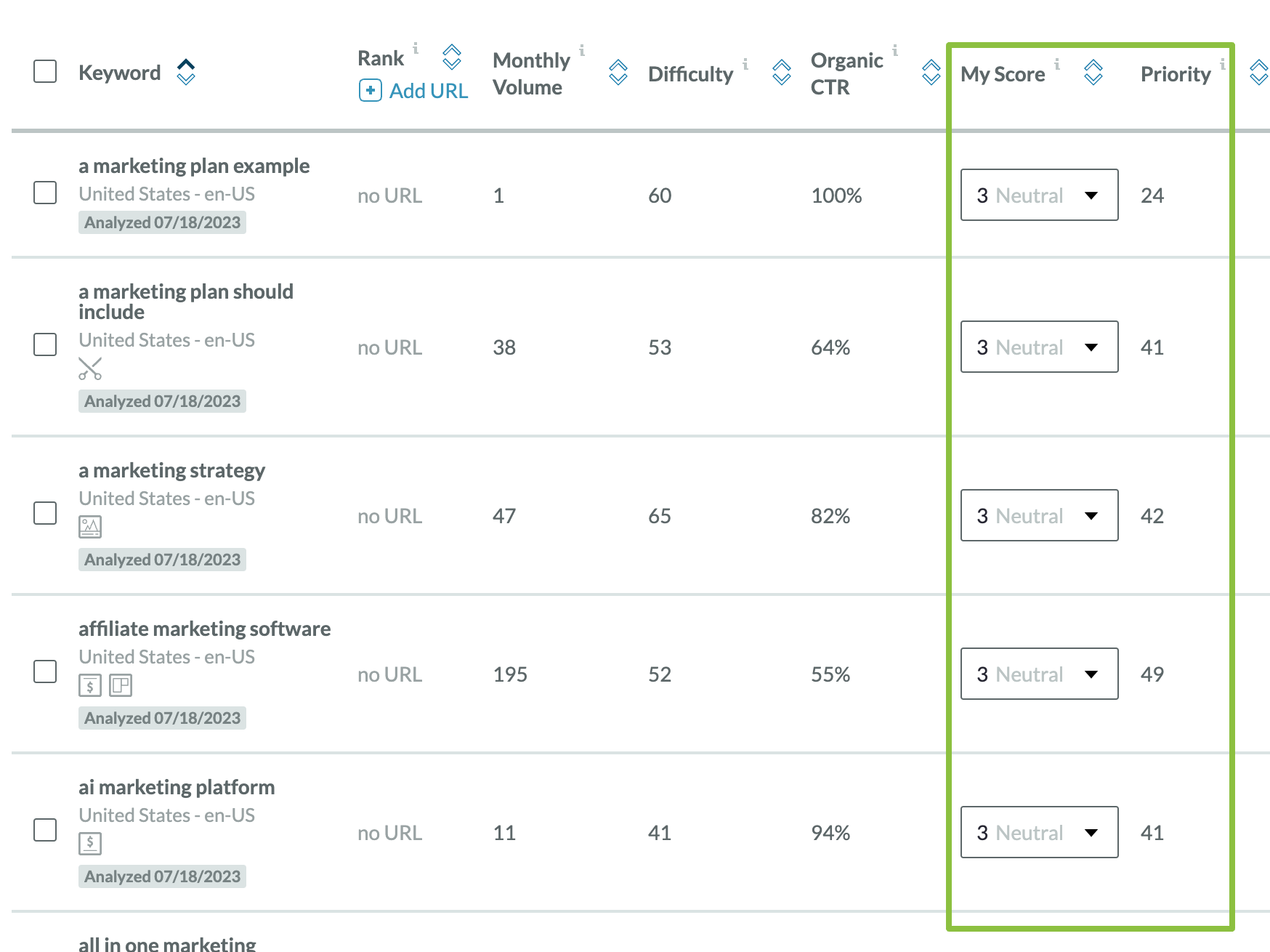1270x952 pixels.
Task: Click info icon next to Difficulty header
Action: (x=745, y=64)
